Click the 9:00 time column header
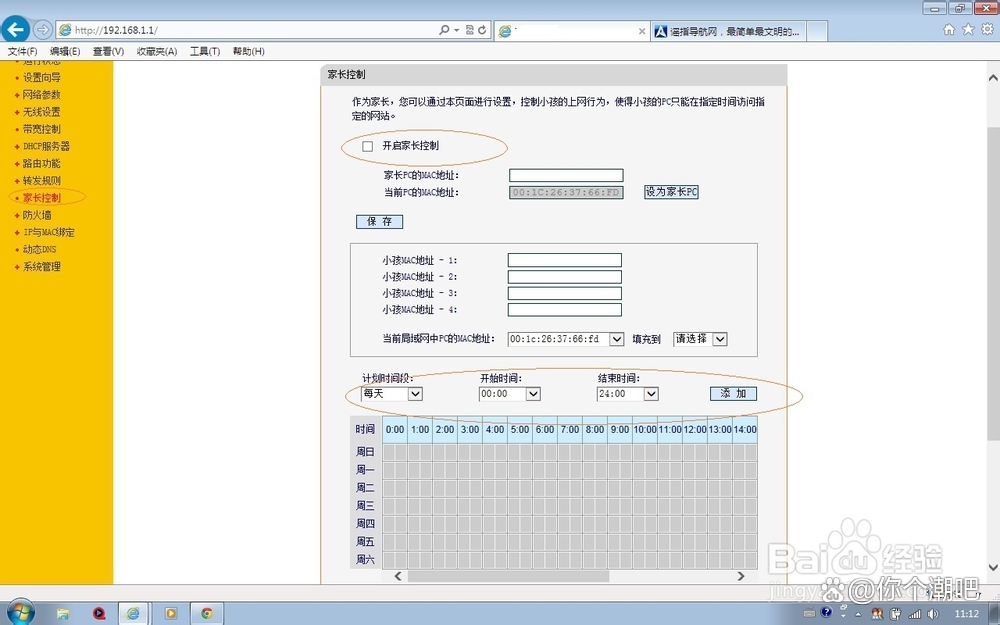Viewport: 1000px width, 625px height. click(x=620, y=430)
